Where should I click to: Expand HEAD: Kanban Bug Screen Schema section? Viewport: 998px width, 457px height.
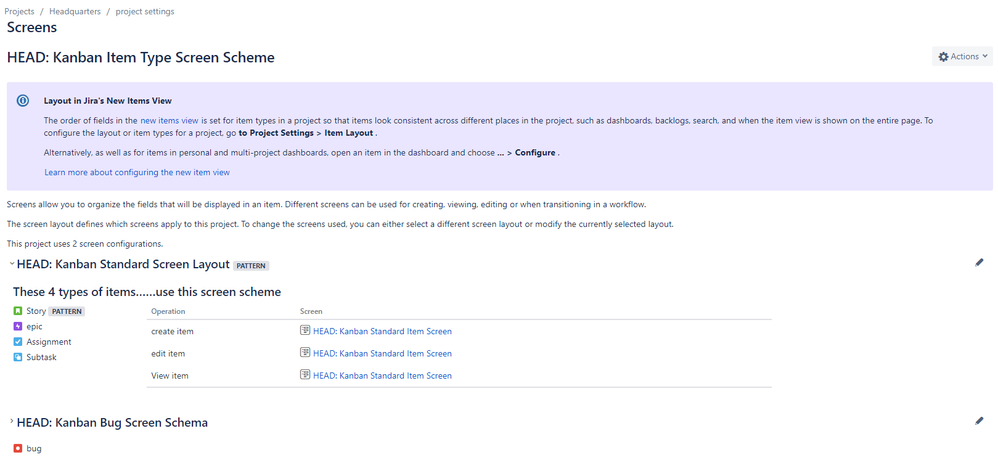click(x=12, y=422)
